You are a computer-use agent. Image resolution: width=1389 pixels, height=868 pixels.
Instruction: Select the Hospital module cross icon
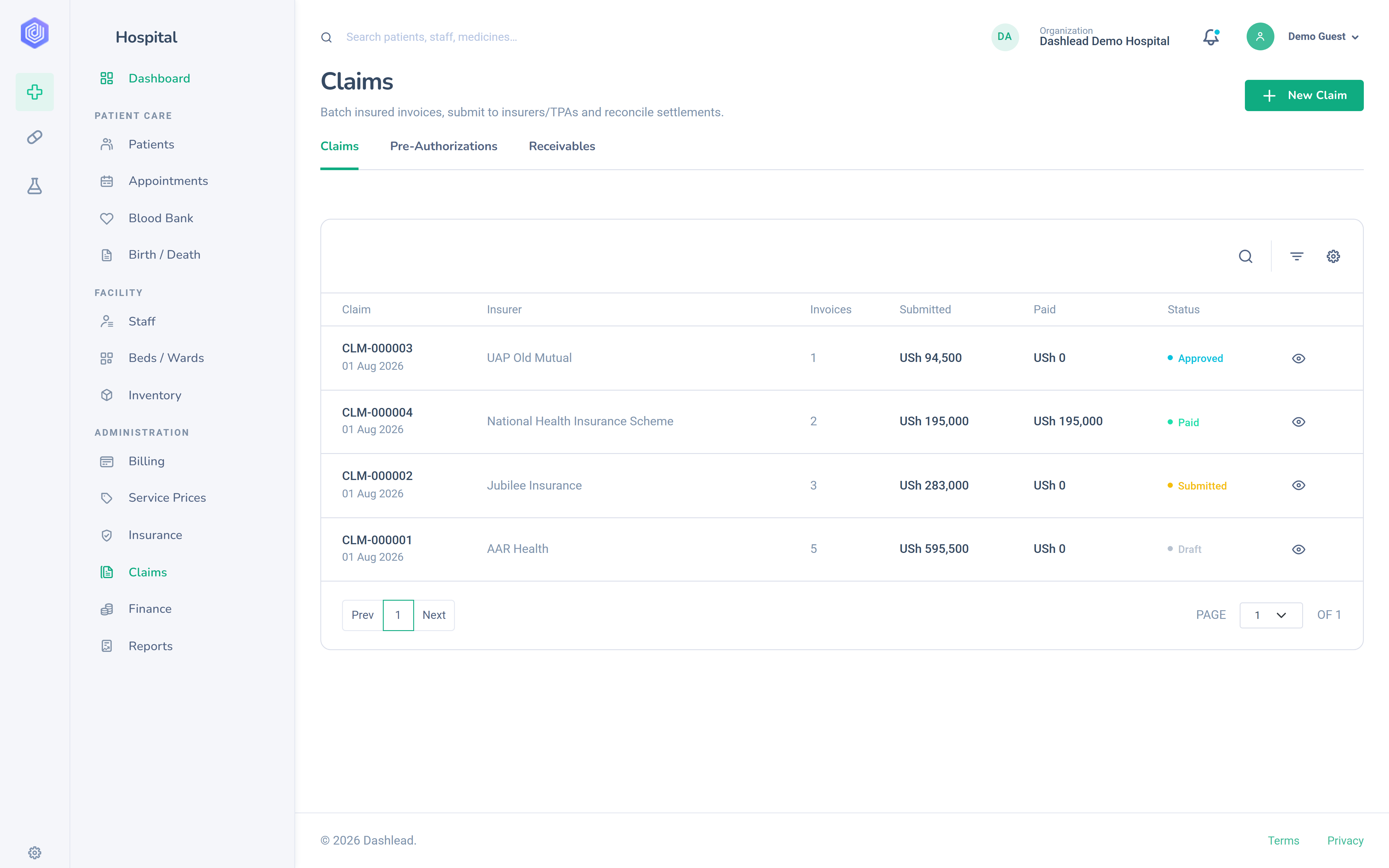pyautogui.click(x=34, y=92)
